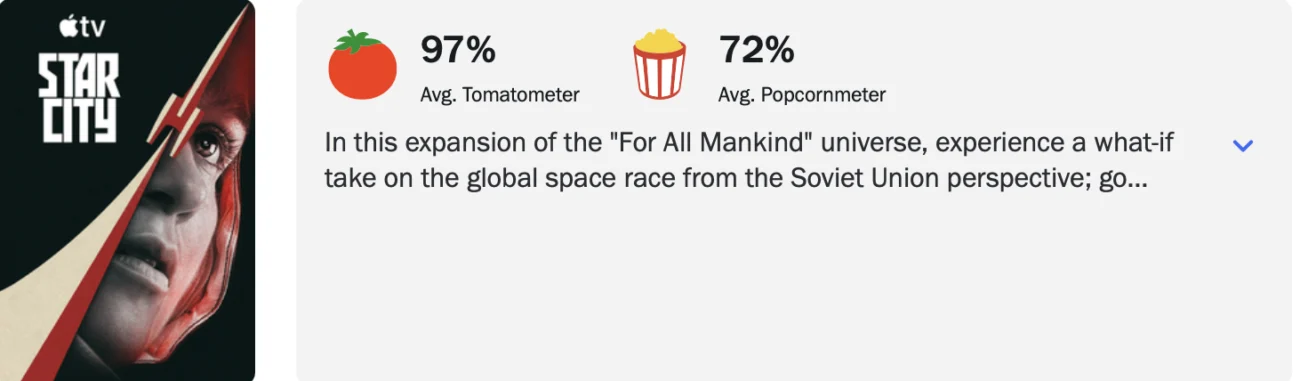Click the woman's eye on the poster

click(205, 147)
